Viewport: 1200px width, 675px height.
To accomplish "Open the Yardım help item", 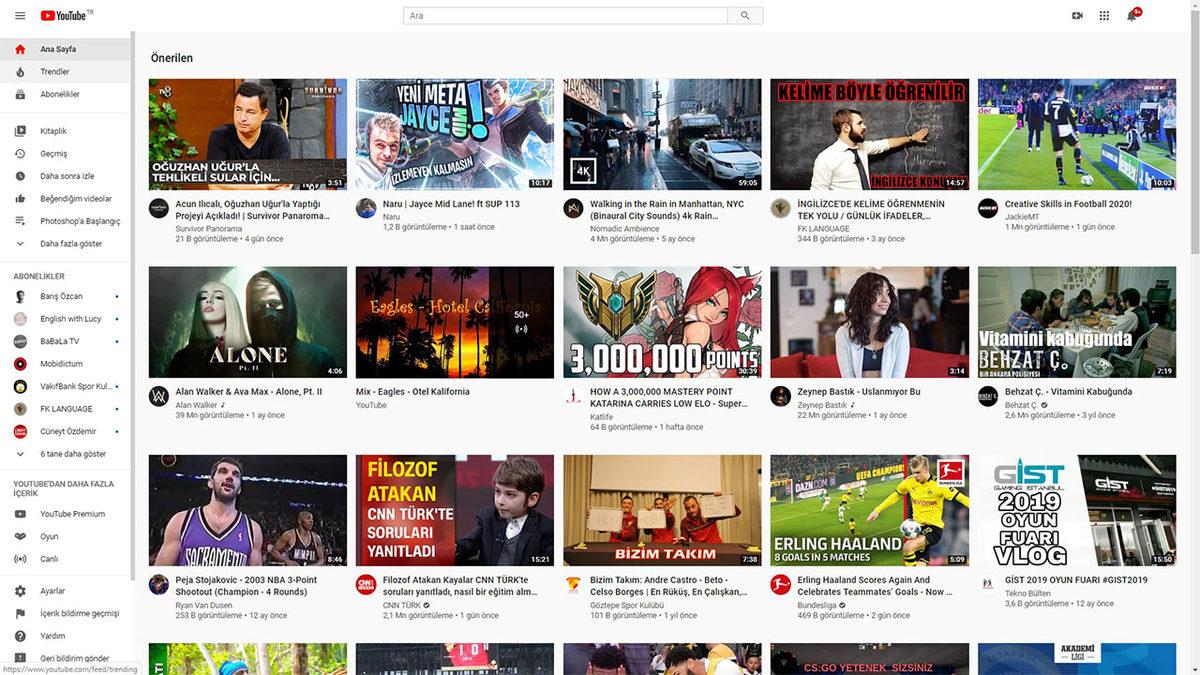I will click(x=52, y=636).
